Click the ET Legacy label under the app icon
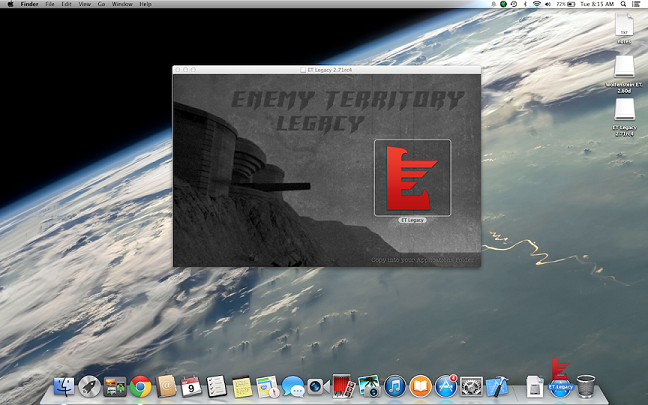The width and height of the screenshot is (648, 405). coord(412,220)
